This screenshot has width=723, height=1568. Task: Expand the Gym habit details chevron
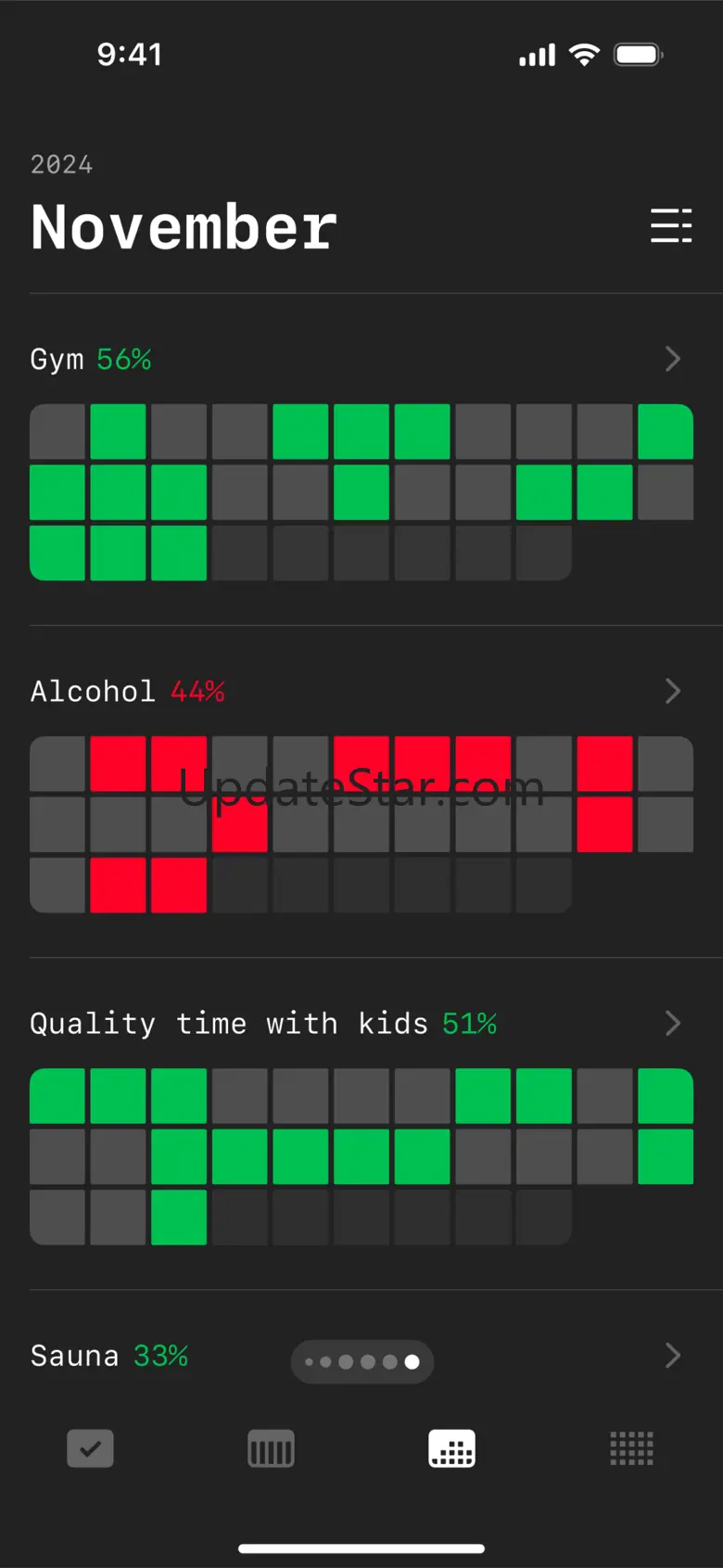[673, 359]
